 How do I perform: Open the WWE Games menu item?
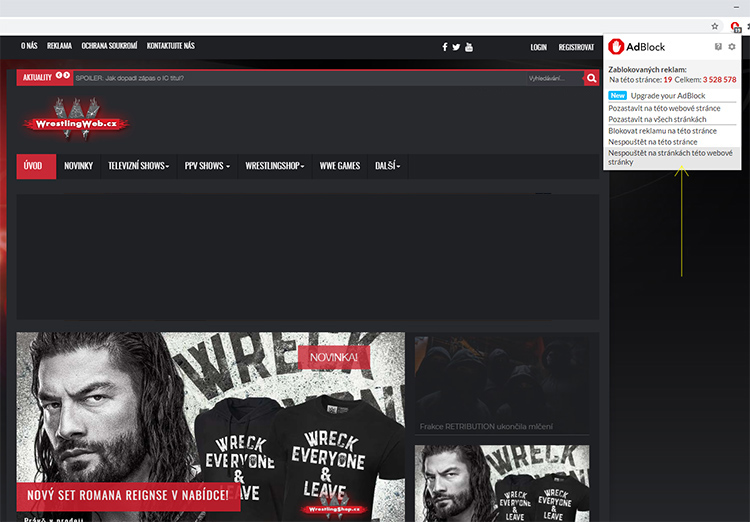click(x=340, y=166)
